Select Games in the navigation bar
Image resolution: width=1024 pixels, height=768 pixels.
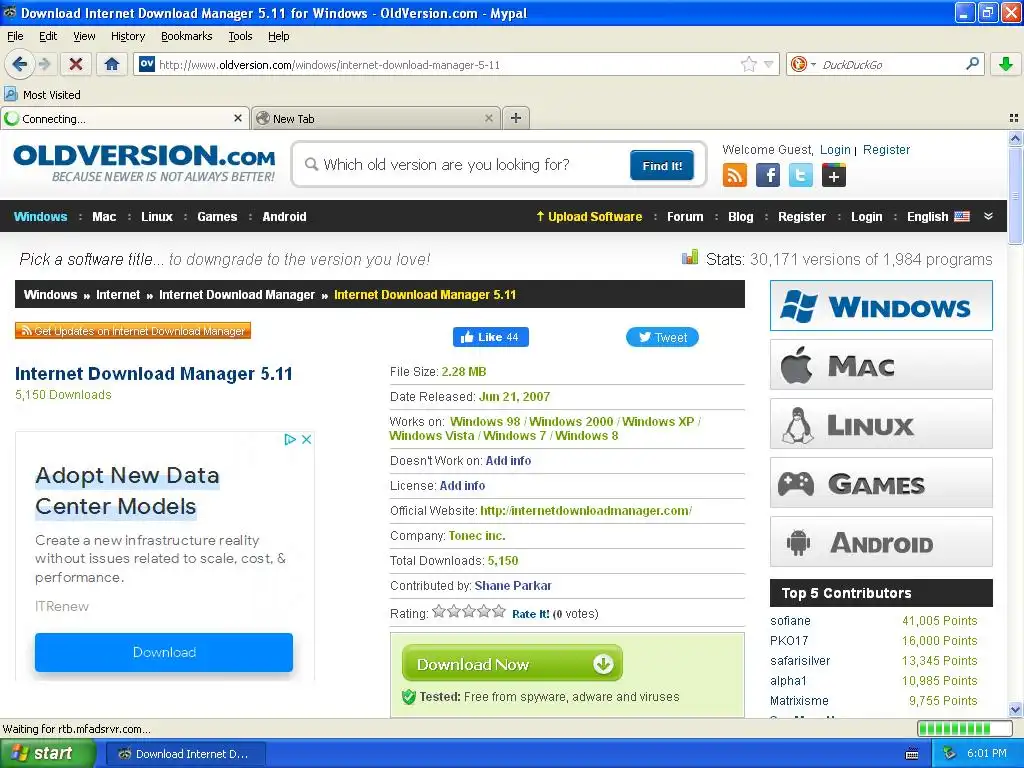(217, 217)
